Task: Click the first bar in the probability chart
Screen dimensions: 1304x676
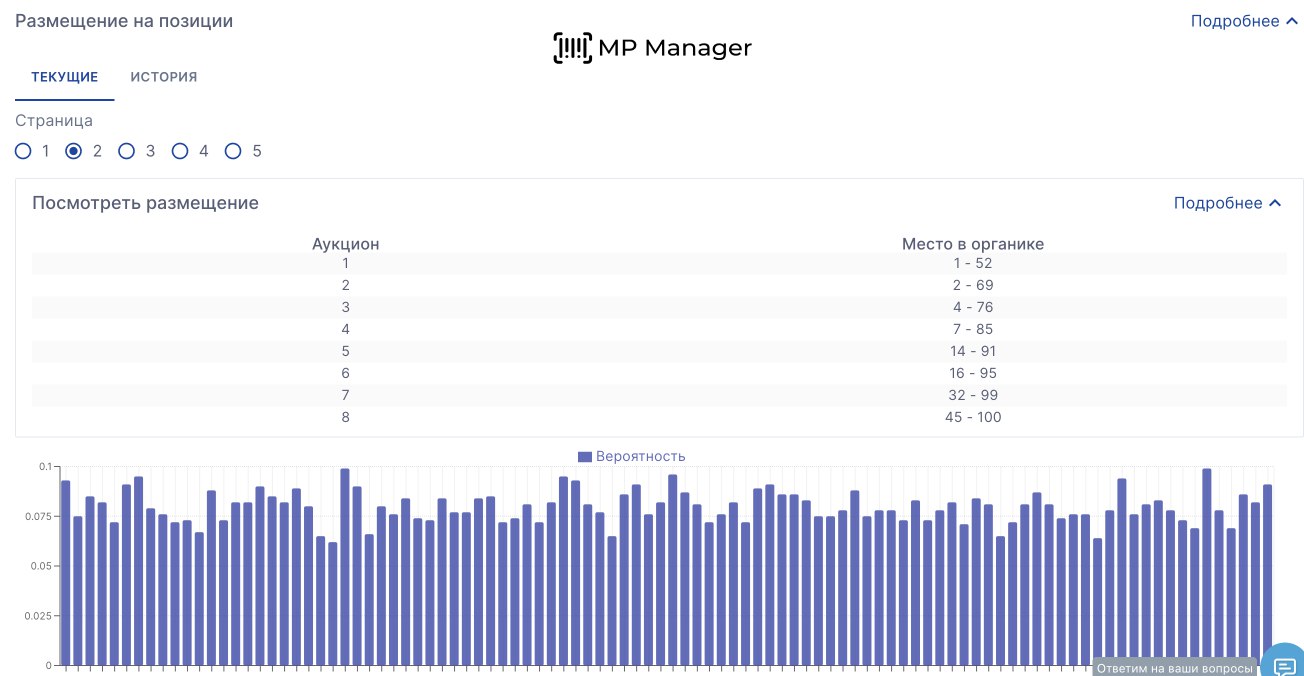Action: 66,572
